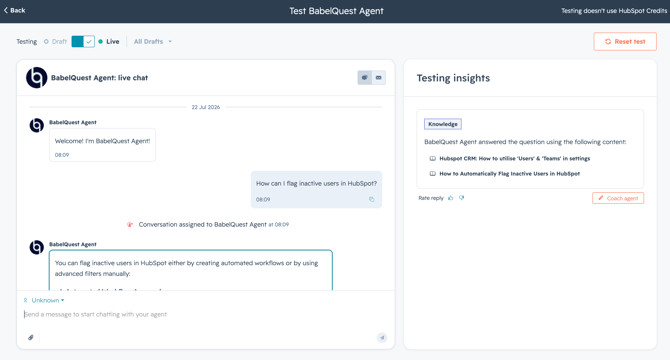Click the Testing insights heading

click(453, 78)
